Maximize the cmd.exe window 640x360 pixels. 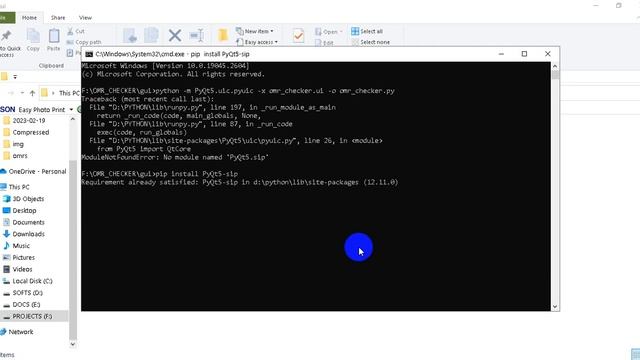[x=524, y=54]
